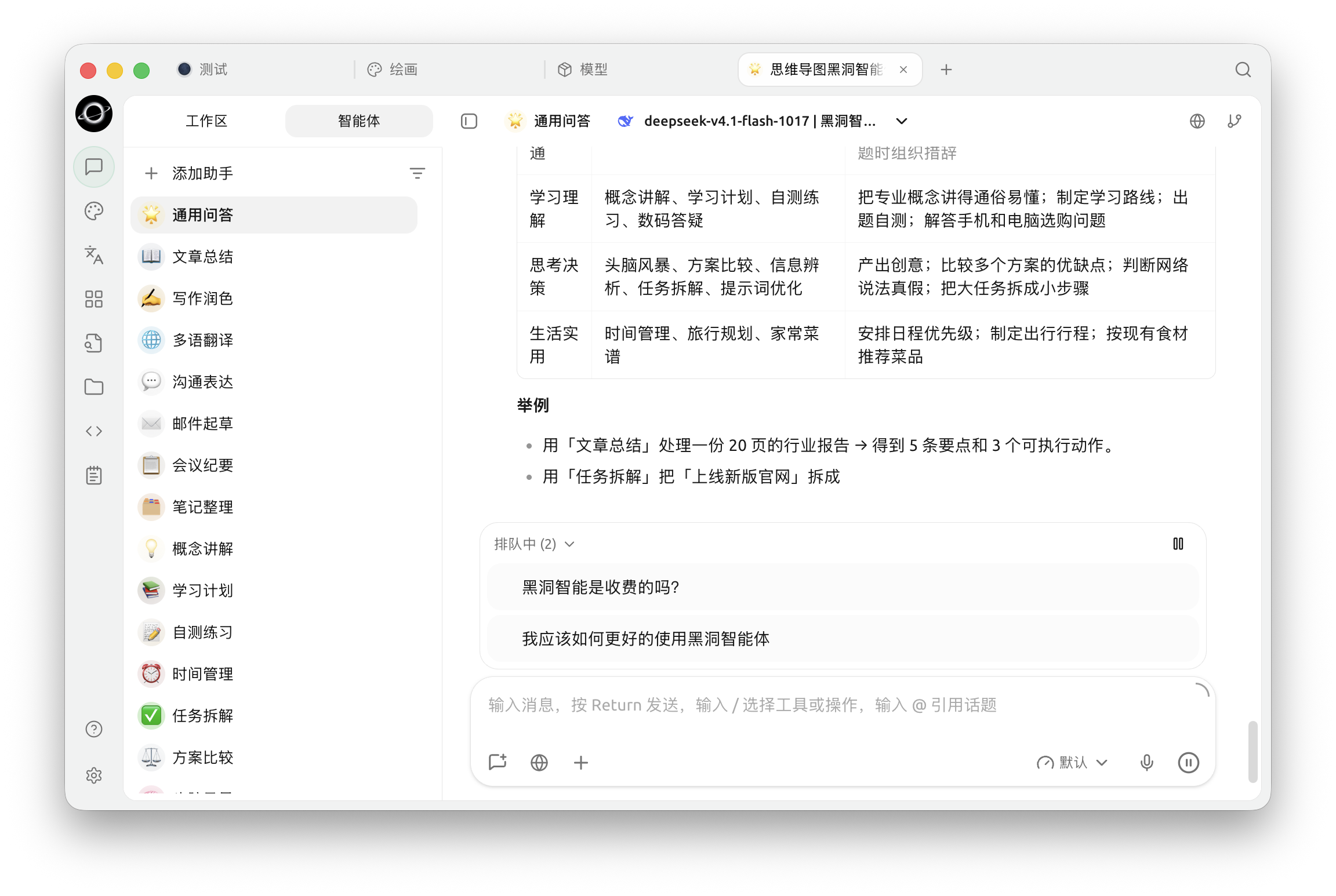
Task: Open the painting palette icon in sidebar
Action: 94,211
